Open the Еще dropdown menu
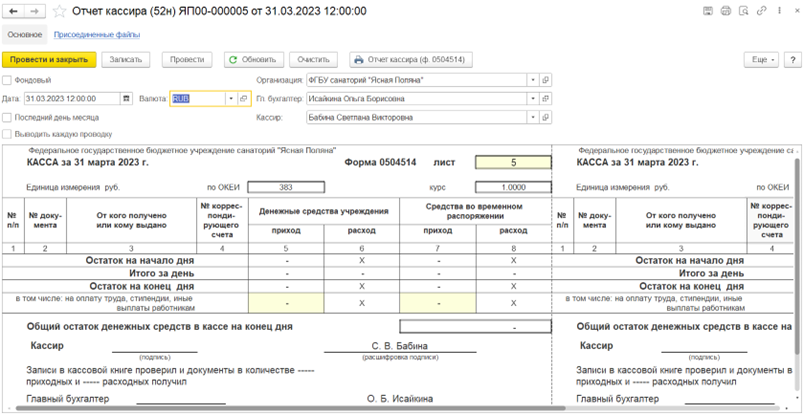The width and height of the screenshot is (803, 414). (x=761, y=59)
